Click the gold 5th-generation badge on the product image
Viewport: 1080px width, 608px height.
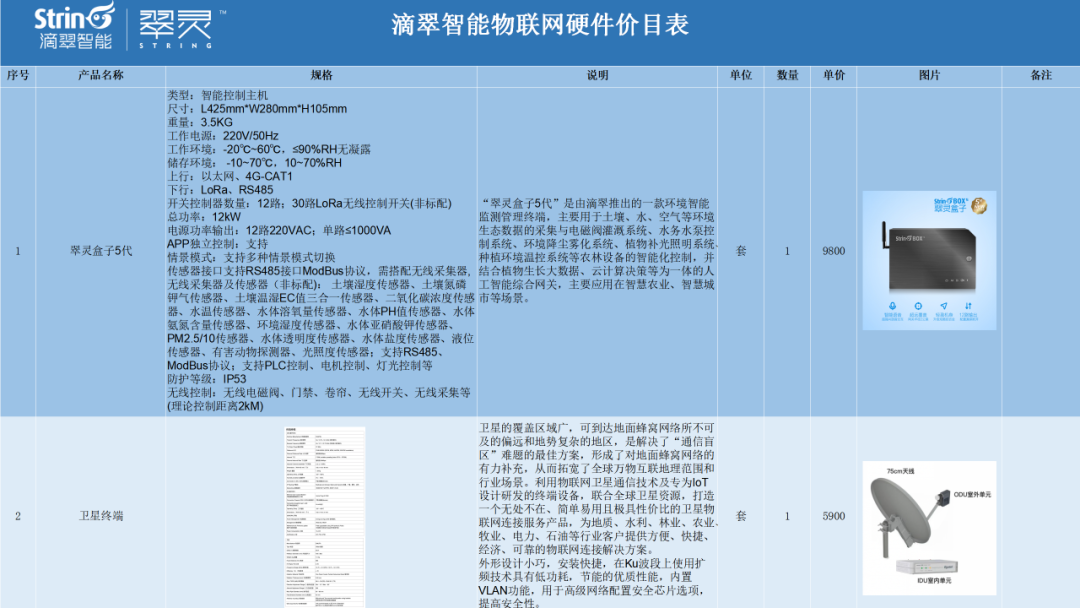(x=981, y=205)
